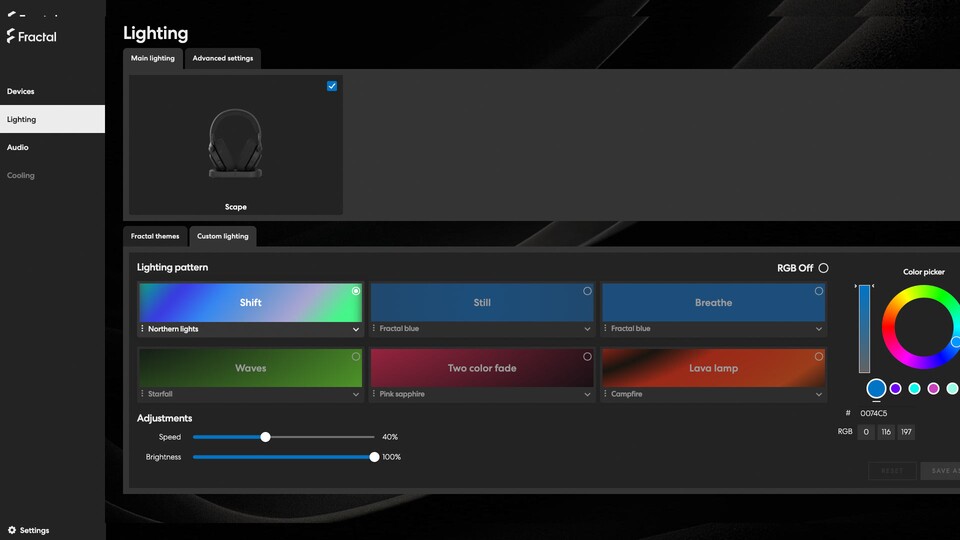
Task: Click the Fractal logo in sidebar
Action: 31,37
